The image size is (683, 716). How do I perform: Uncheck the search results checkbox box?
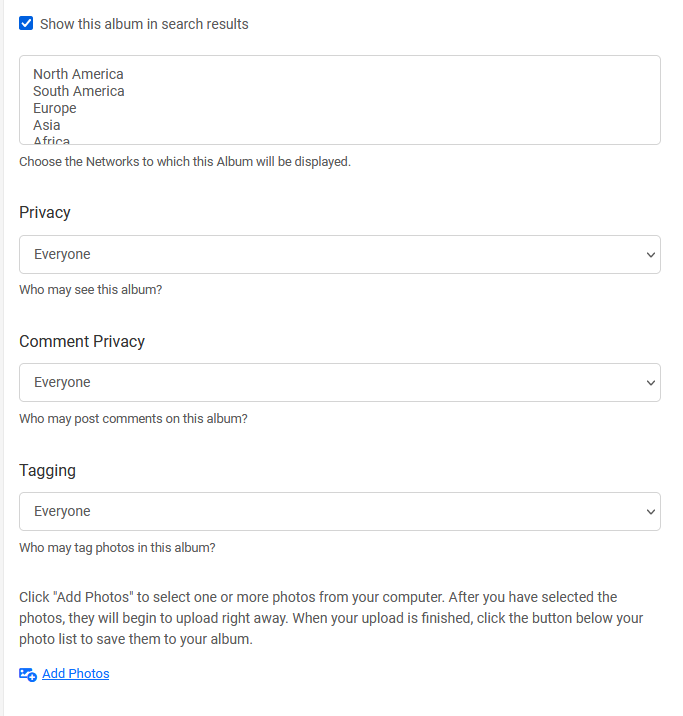tap(26, 23)
